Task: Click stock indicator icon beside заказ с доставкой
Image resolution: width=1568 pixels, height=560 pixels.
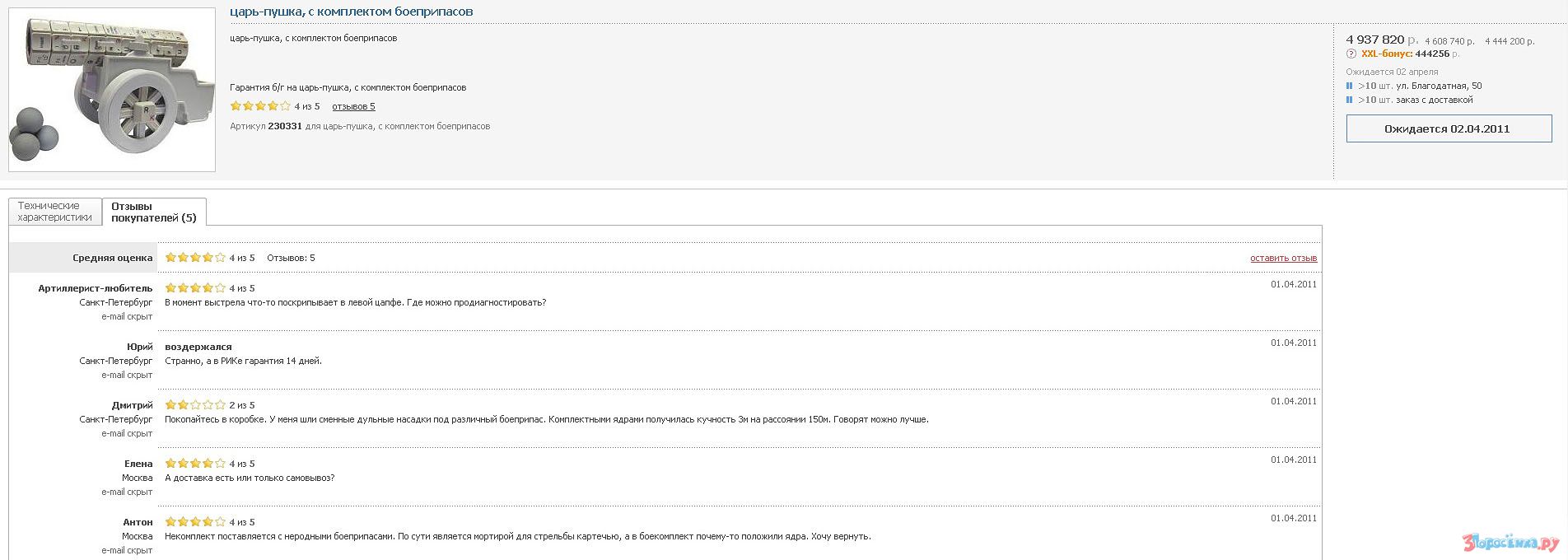Action: click(1349, 100)
